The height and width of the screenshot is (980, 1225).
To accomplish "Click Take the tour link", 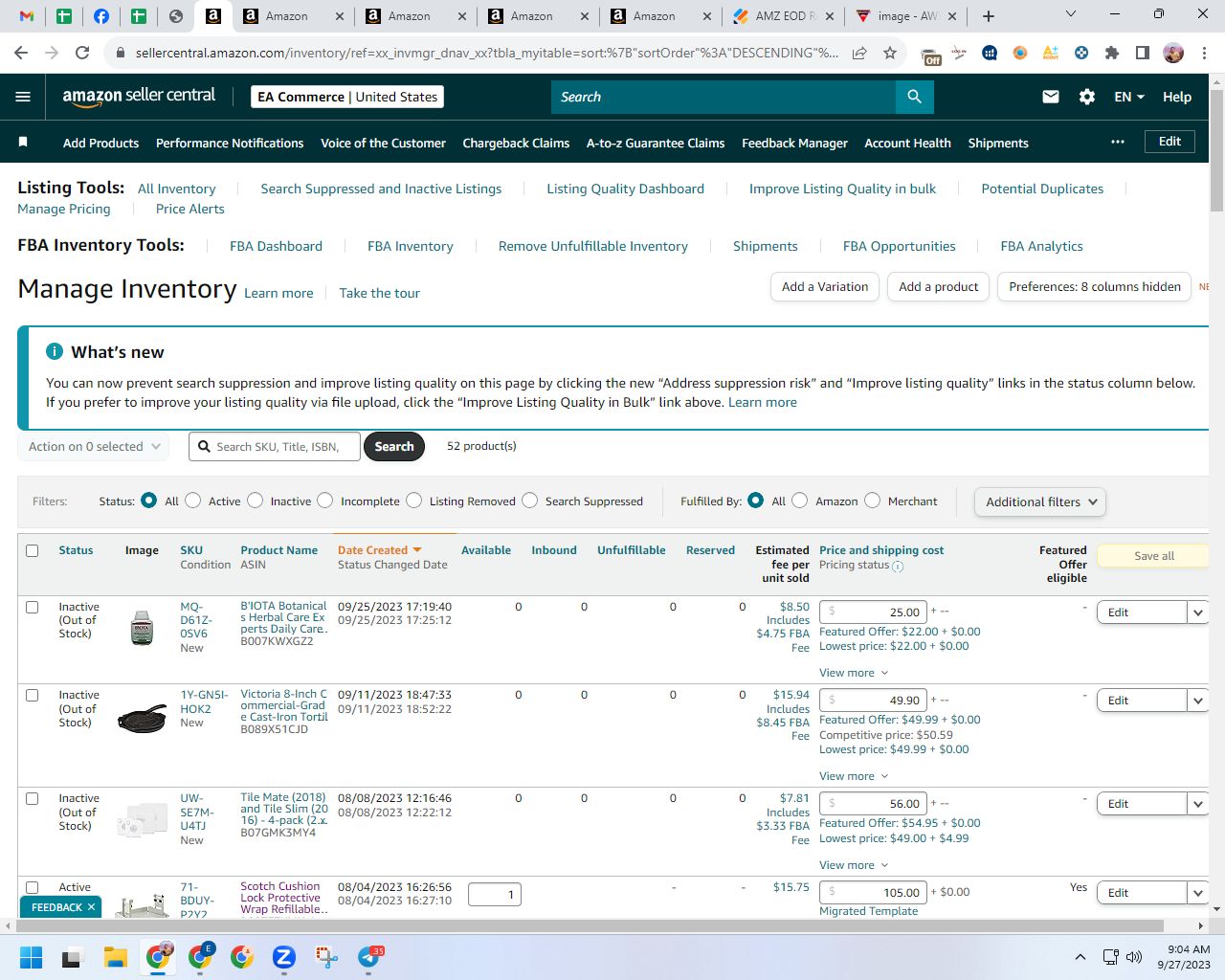I will click(x=379, y=293).
